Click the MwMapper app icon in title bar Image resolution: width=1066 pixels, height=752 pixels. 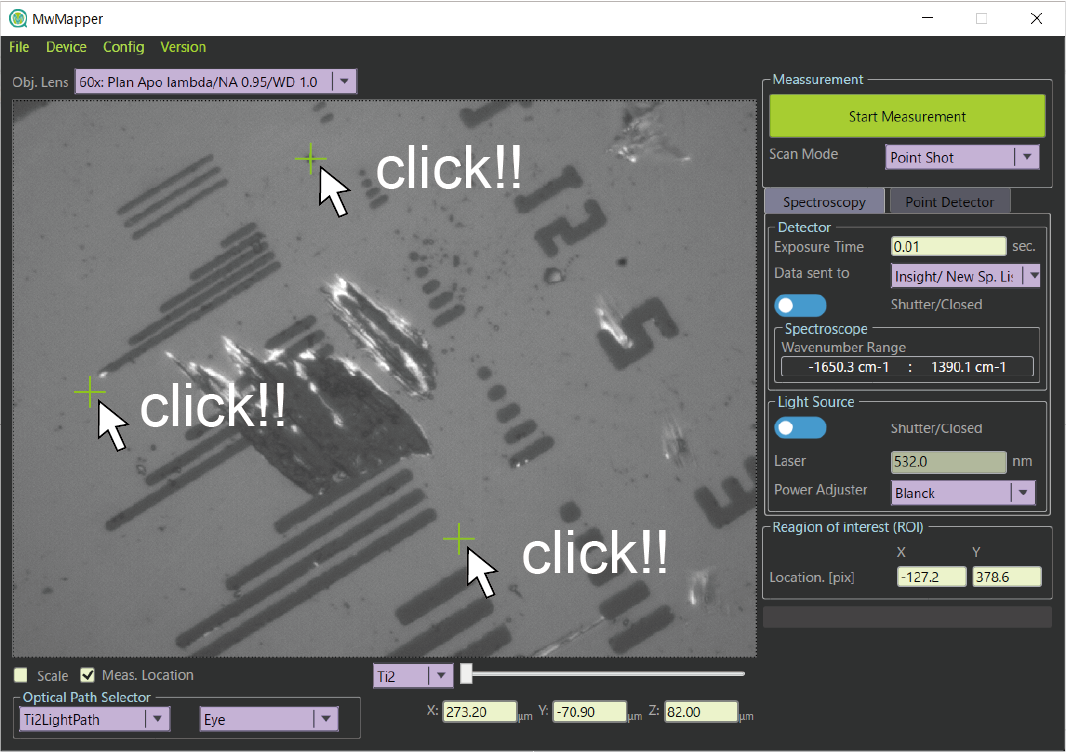[17, 18]
